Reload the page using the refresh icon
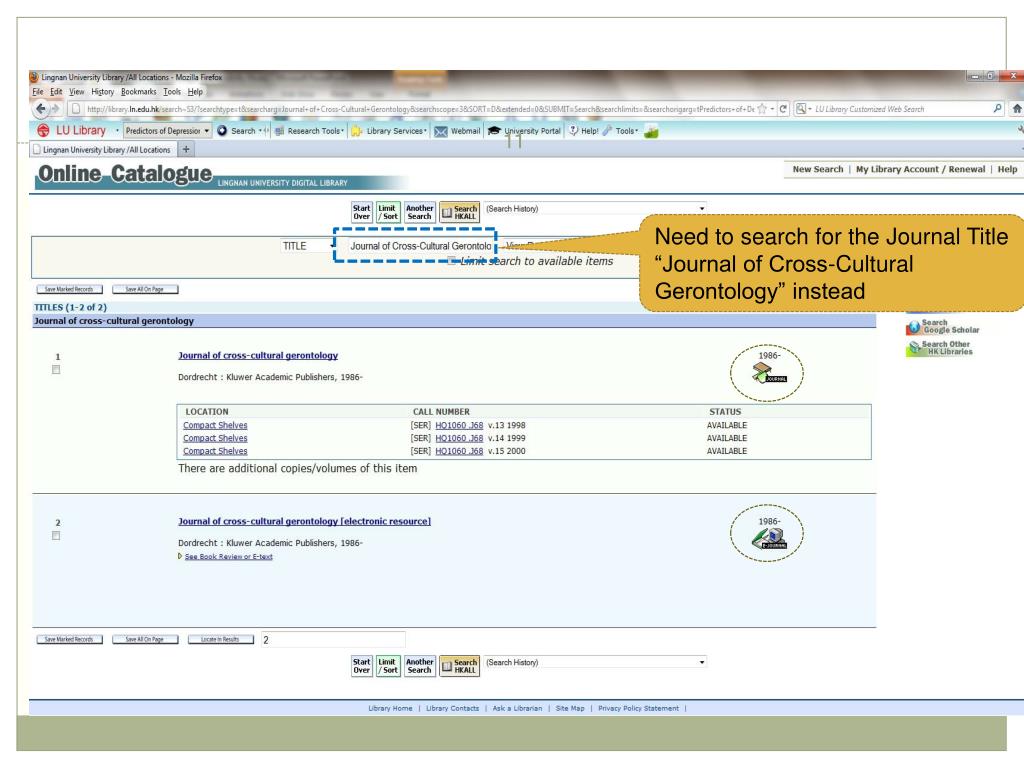 pyautogui.click(x=783, y=109)
